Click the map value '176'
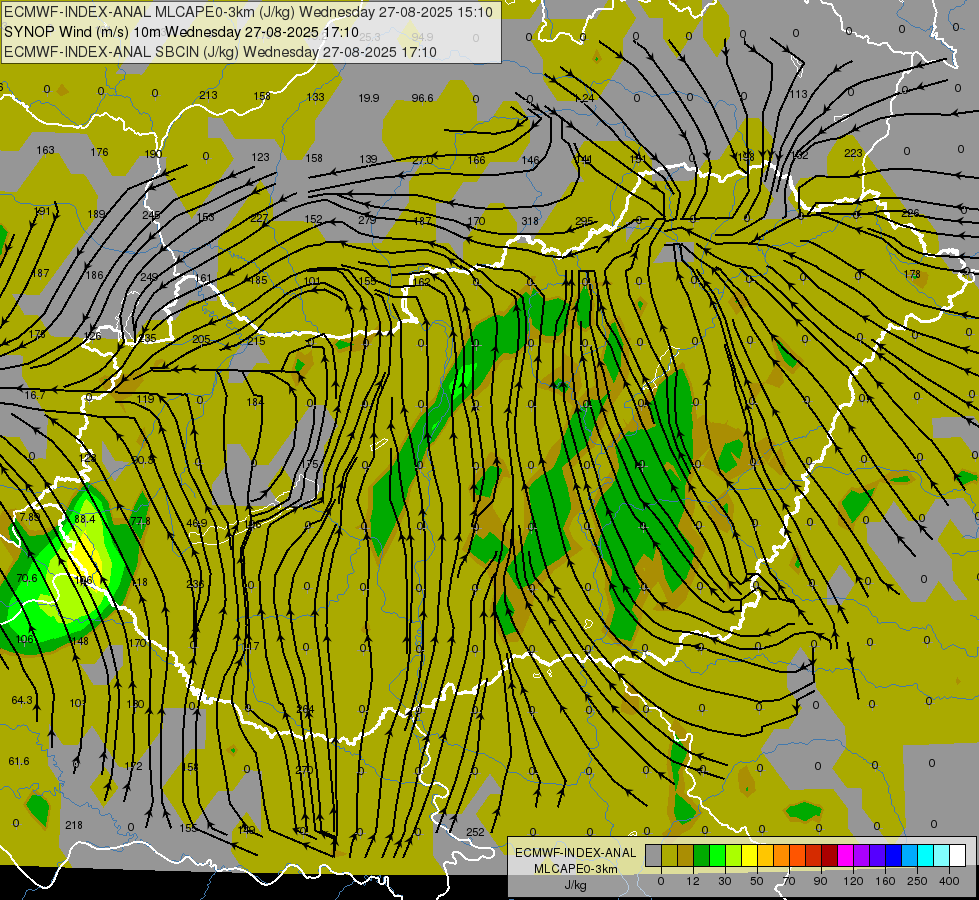Image resolution: width=979 pixels, height=900 pixels. (99, 152)
